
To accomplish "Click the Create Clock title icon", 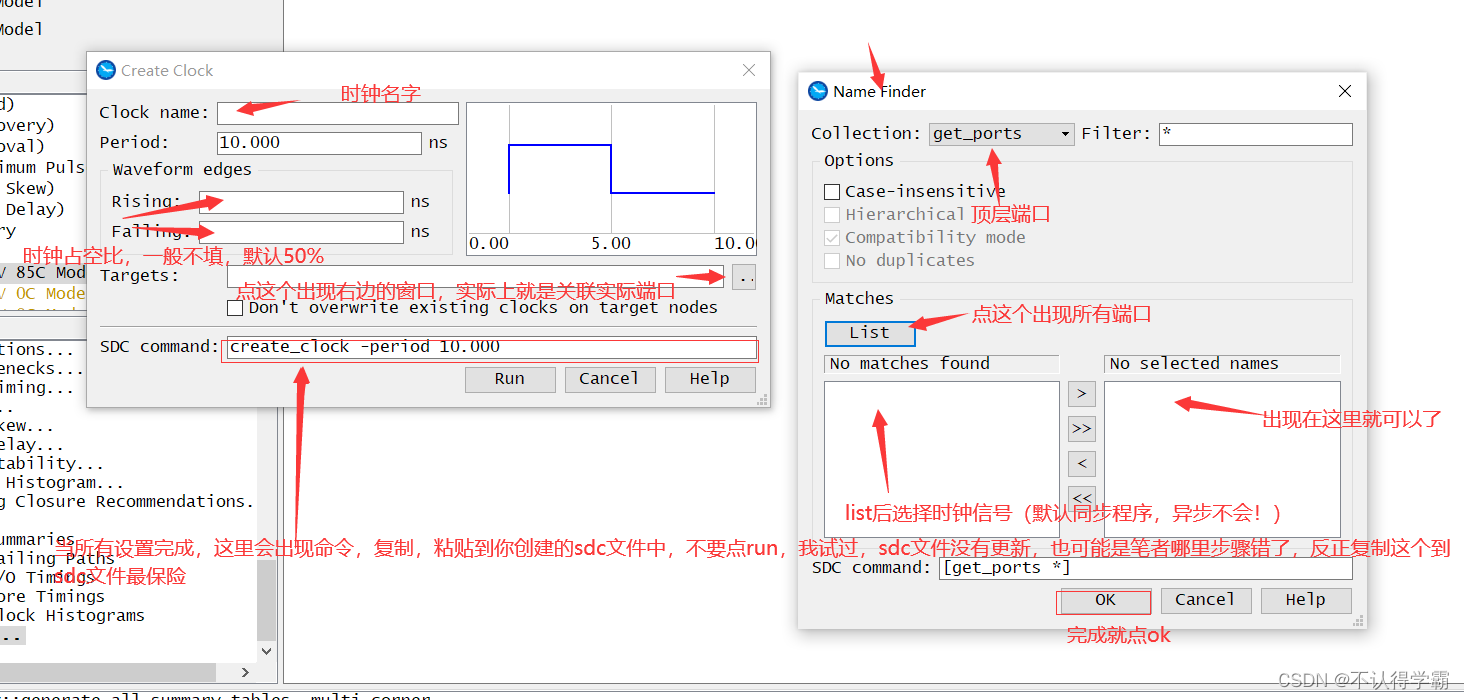I will pos(106,70).
